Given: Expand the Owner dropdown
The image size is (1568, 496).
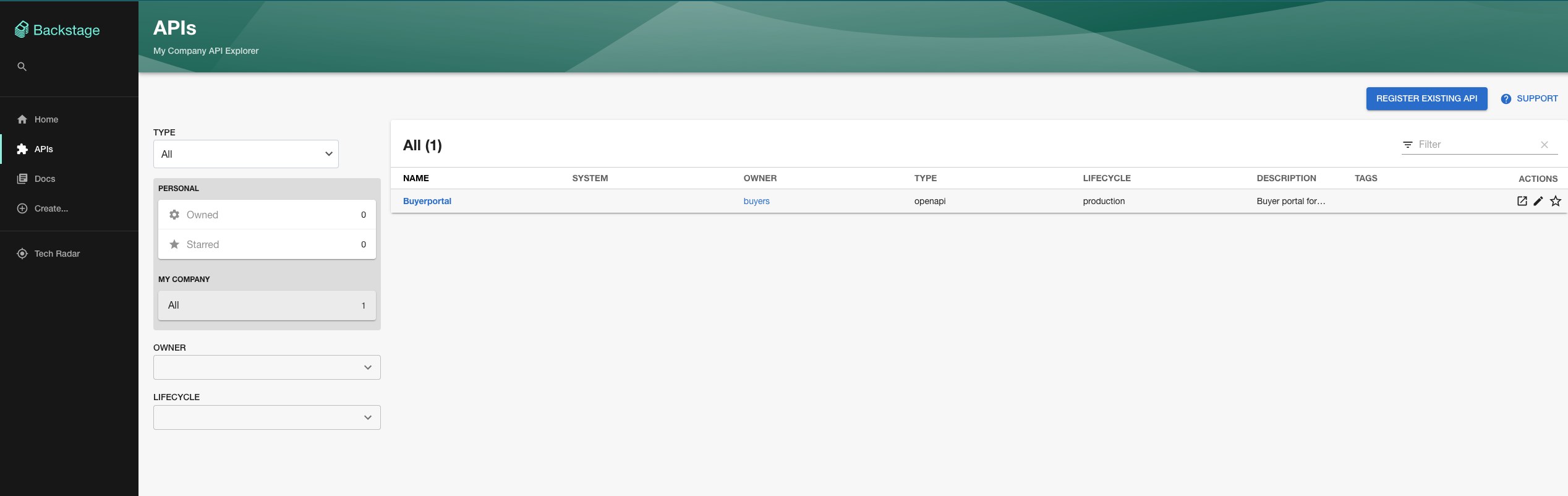Looking at the screenshot, I should [267, 367].
